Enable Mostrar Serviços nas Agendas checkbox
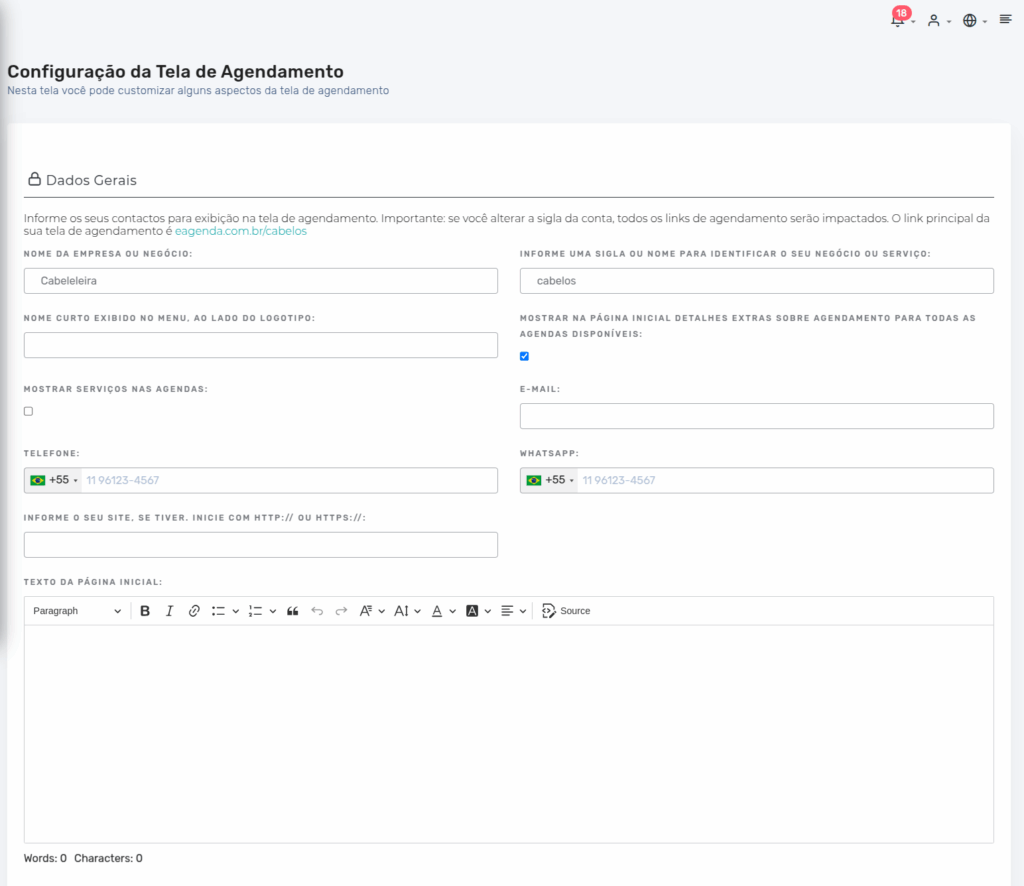 [28, 411]
